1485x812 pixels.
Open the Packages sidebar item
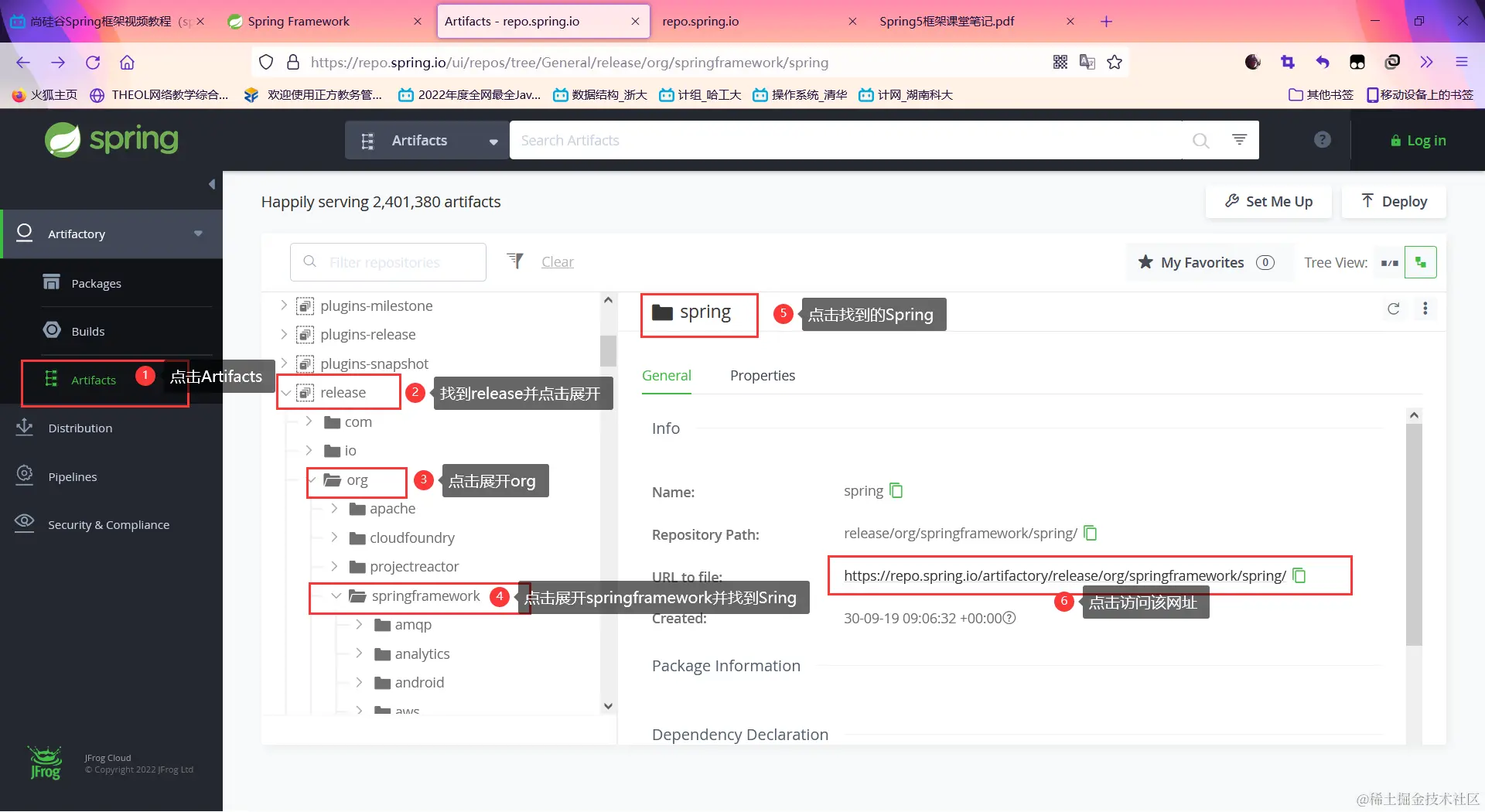click(x=96, y=283)
